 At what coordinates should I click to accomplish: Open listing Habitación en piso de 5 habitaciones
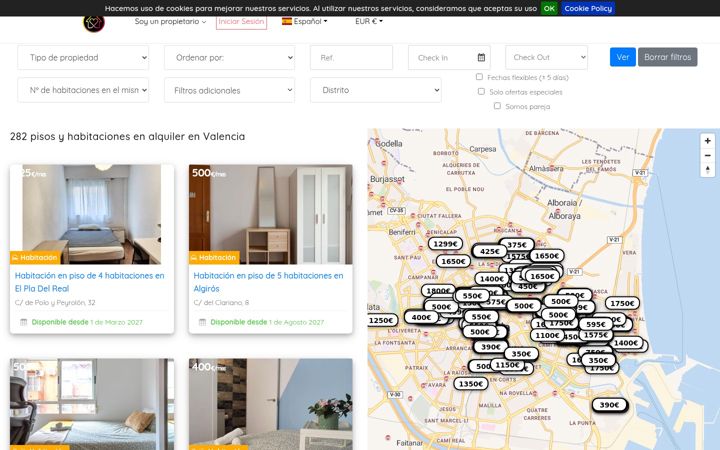click(x=268, y=282)
